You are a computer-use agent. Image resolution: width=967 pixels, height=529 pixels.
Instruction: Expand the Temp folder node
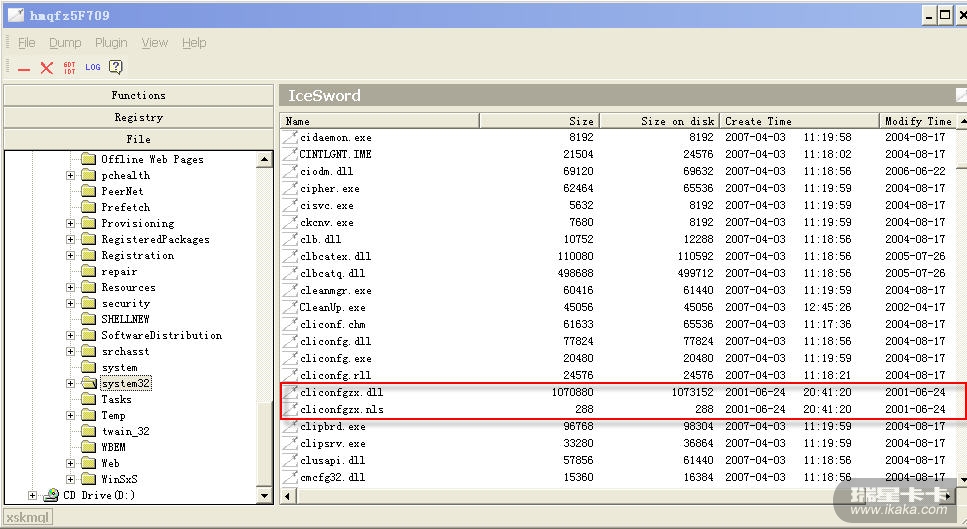coord(71,415)
